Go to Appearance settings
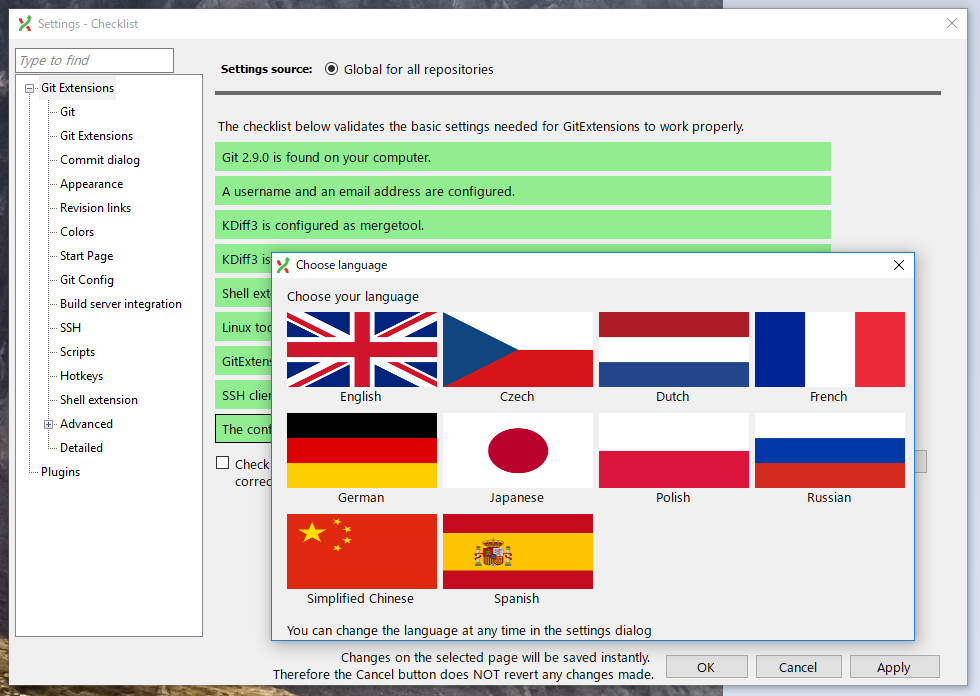 91,184
